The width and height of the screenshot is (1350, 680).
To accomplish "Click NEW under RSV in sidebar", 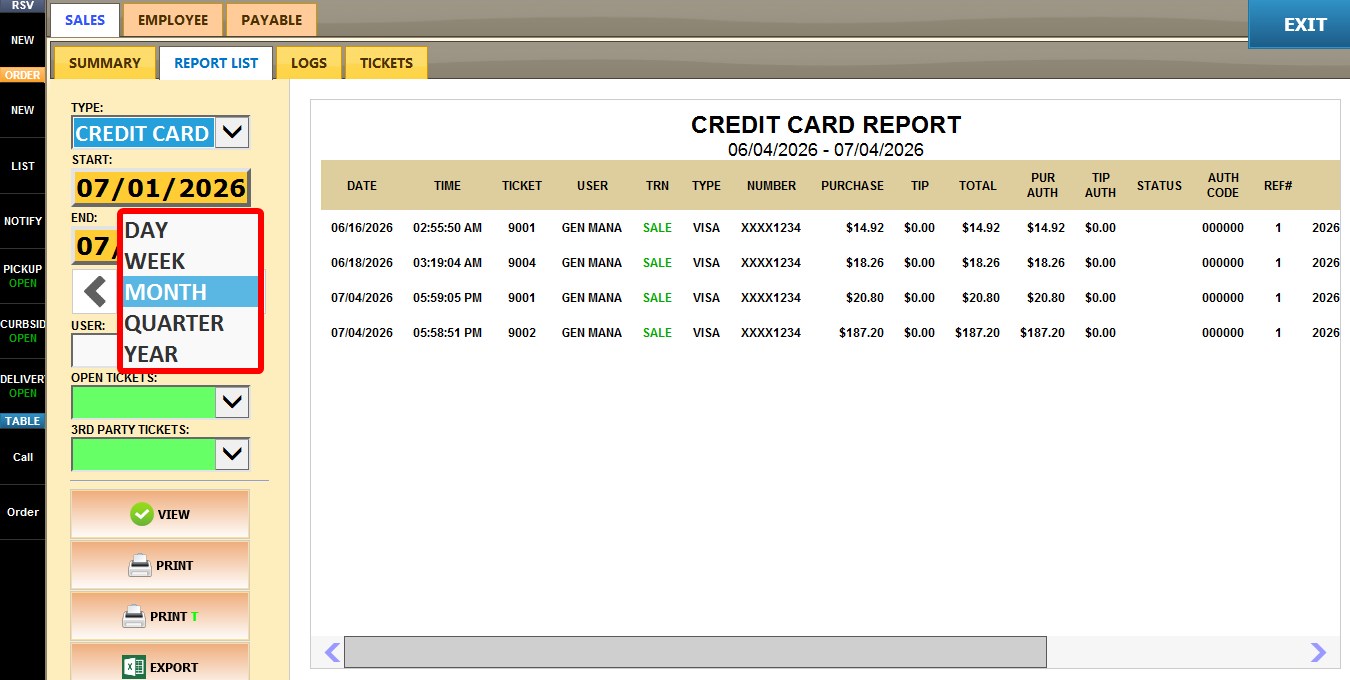I will point(22,41).
